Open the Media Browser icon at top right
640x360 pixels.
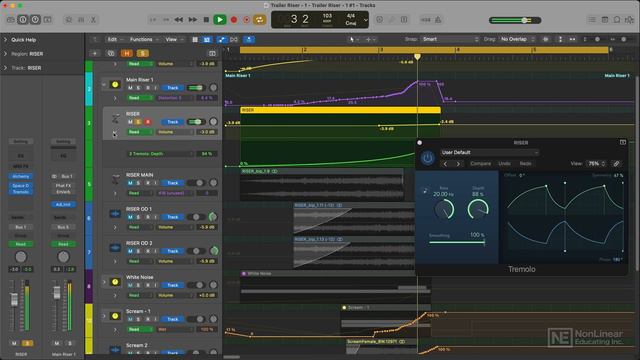[629, 20]
